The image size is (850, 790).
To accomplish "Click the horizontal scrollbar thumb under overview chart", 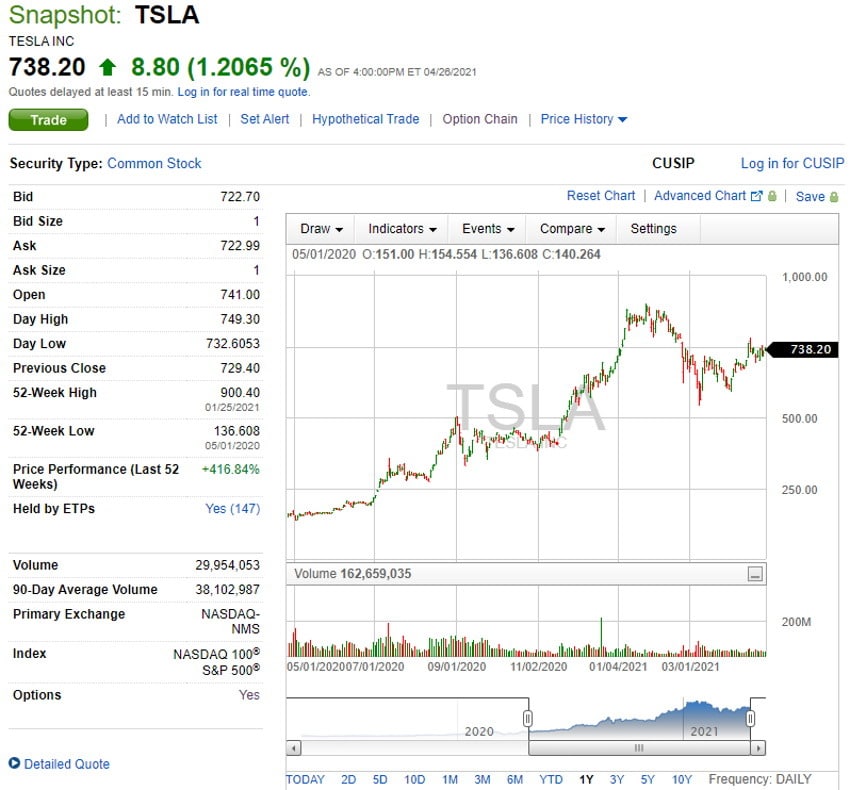I will (x=640, y=748).
